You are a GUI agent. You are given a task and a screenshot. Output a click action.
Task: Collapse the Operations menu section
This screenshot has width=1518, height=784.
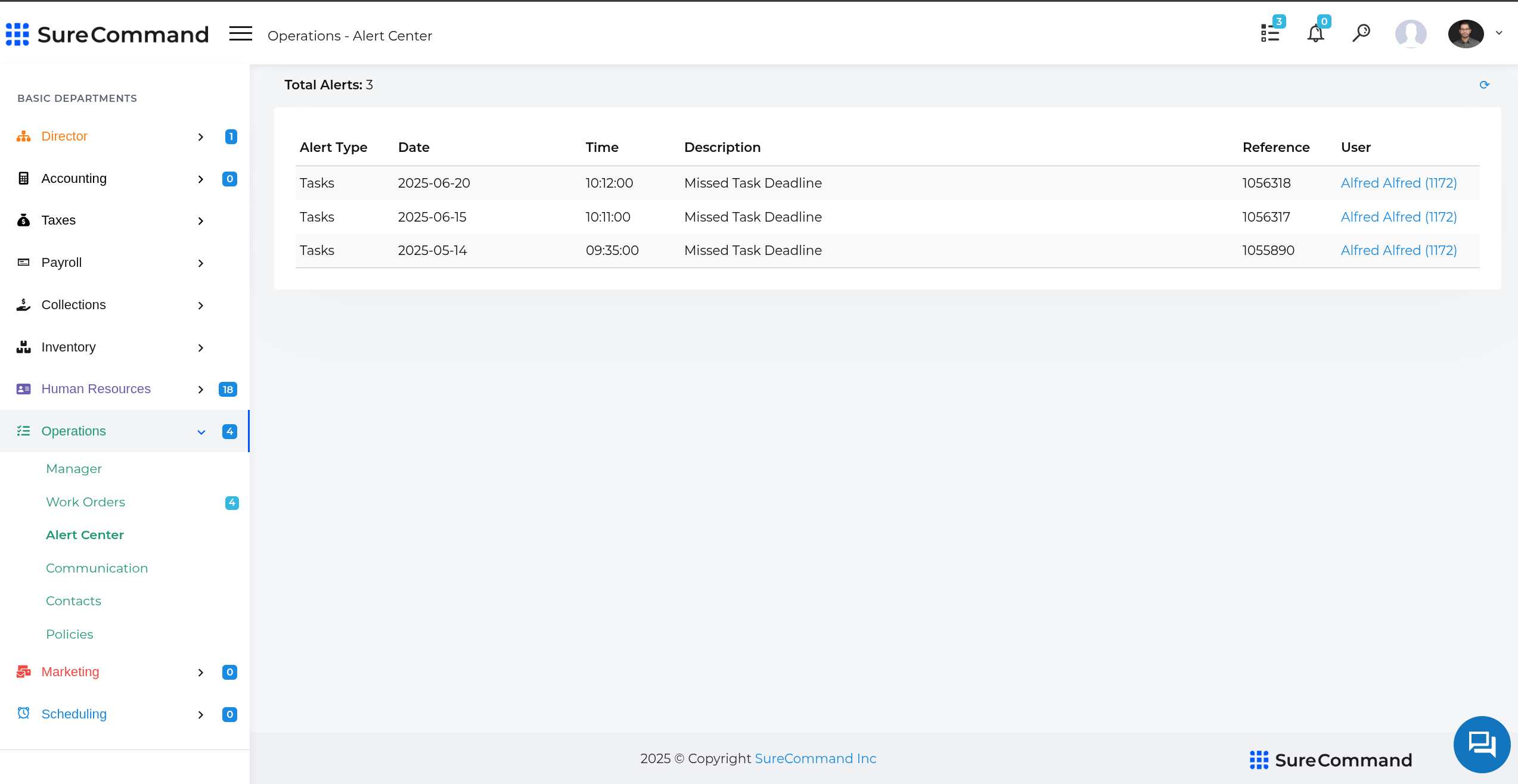(x=201, y=432)
